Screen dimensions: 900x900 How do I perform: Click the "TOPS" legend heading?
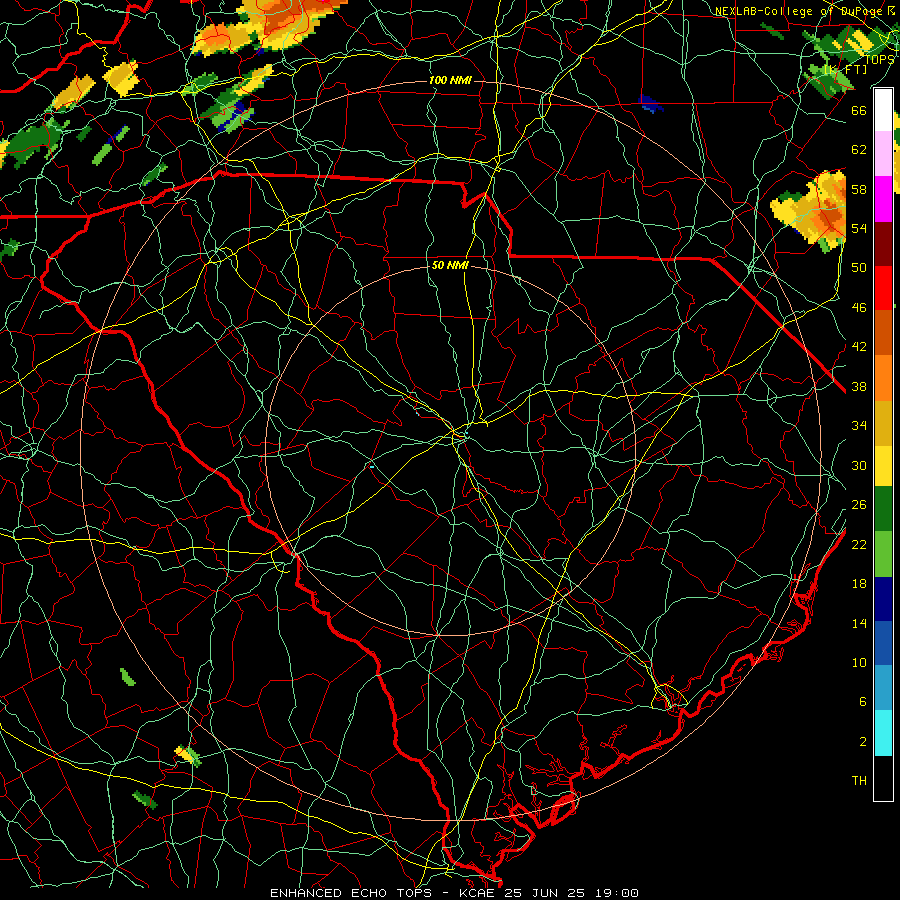(x=879, y=59)
